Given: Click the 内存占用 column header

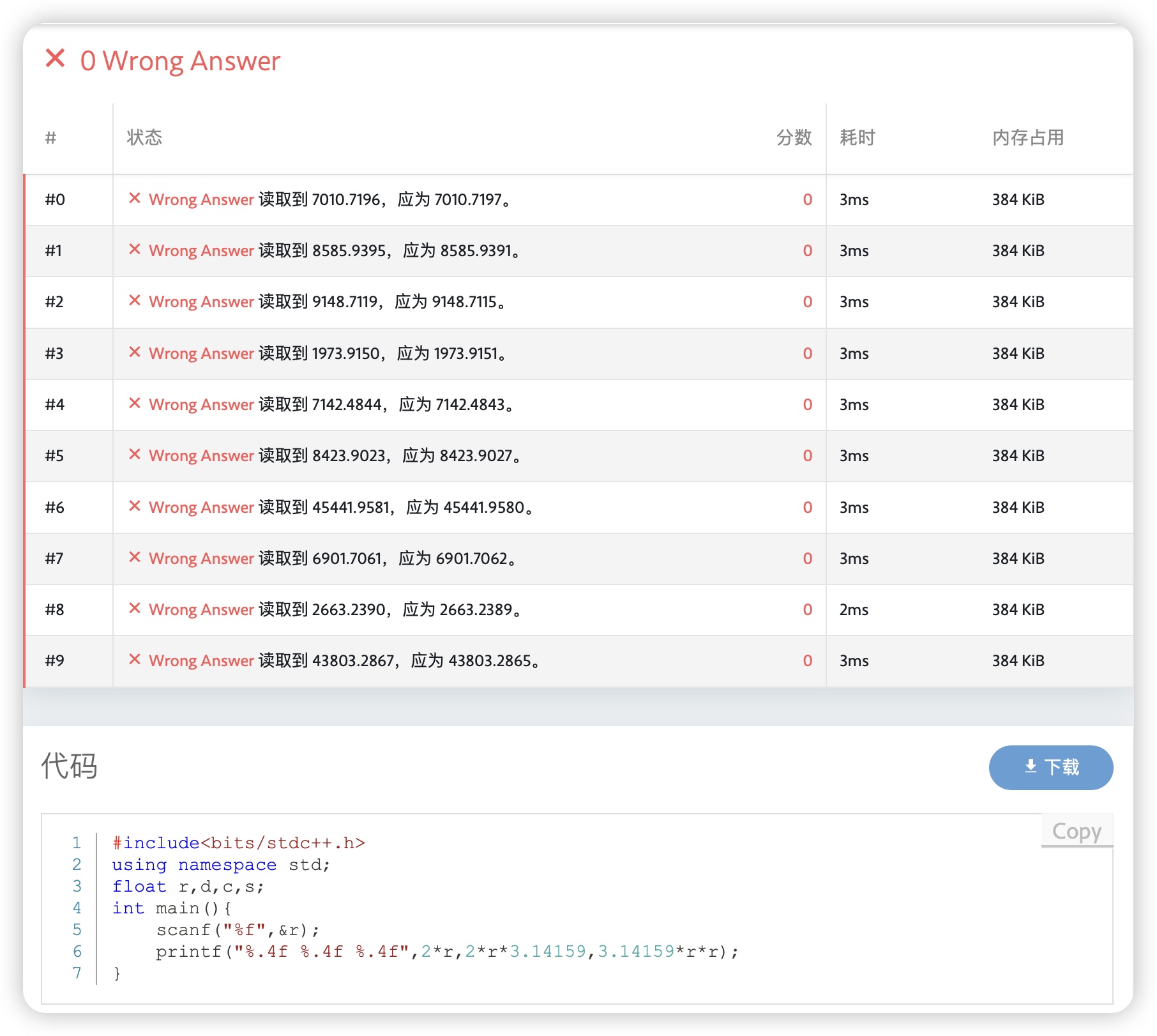Looking at the screenshot, I should (x=1027, y=137).
